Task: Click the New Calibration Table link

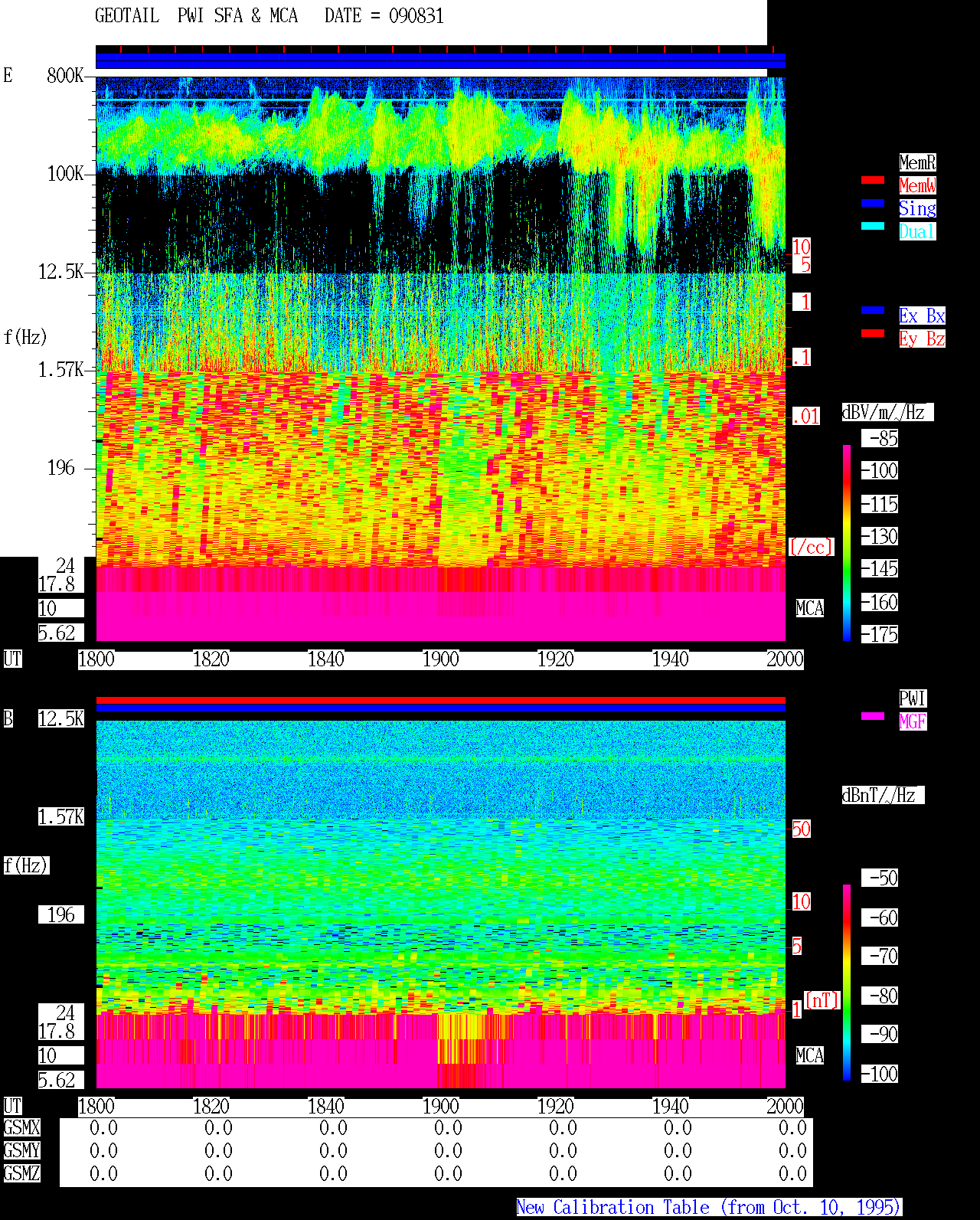Action: point(709,1207)
